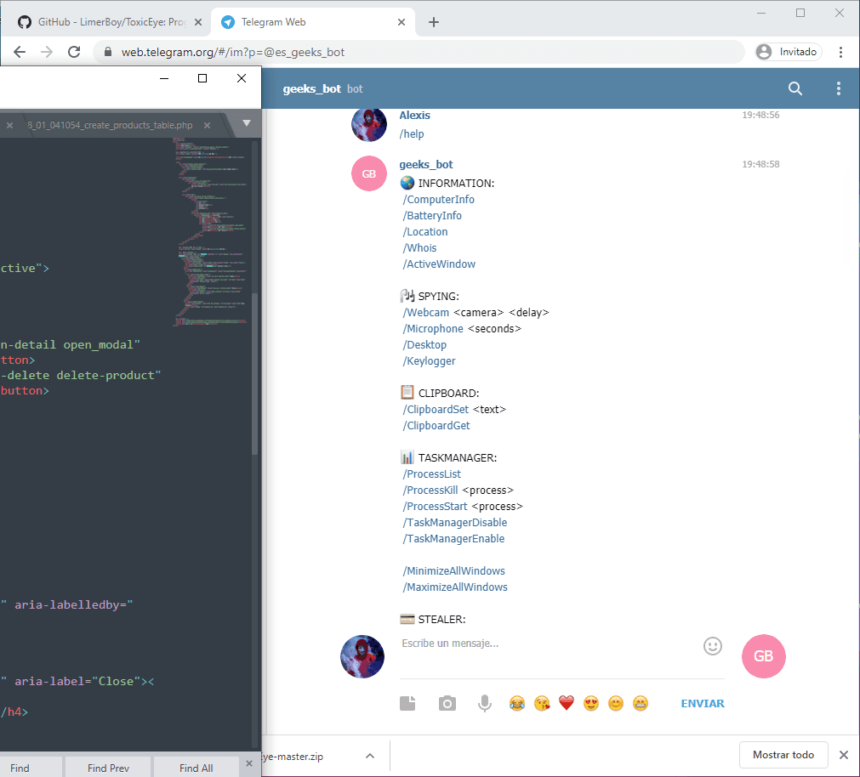Click the Find All button

click(194, 767)
